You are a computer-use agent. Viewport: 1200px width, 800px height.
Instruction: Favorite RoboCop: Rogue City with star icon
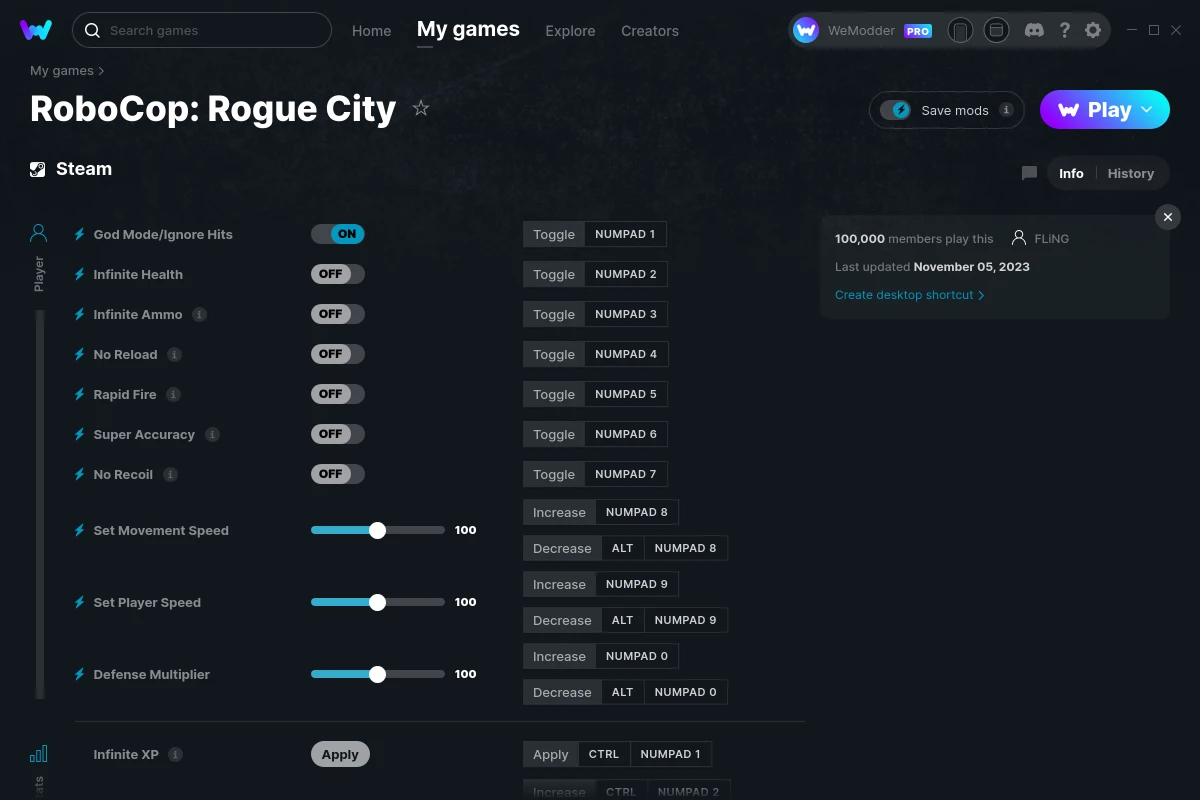[x=421, y=108]
